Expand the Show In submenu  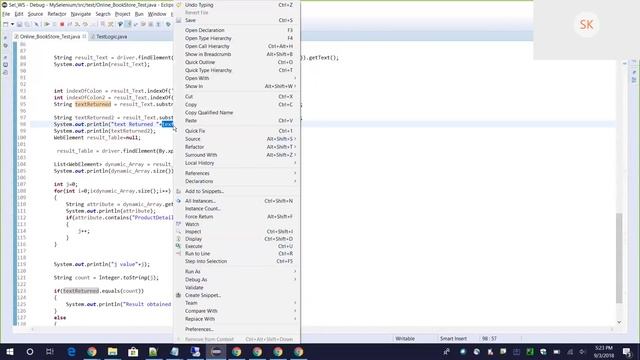[237, 86]
